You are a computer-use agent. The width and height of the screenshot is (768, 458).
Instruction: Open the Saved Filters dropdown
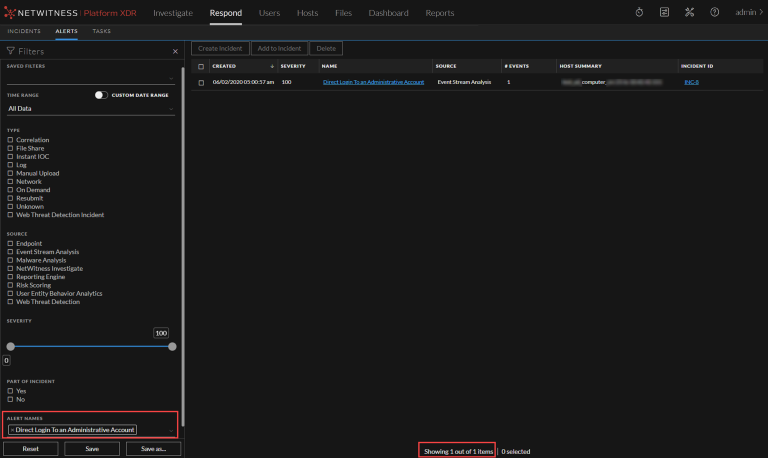point(90,78)
